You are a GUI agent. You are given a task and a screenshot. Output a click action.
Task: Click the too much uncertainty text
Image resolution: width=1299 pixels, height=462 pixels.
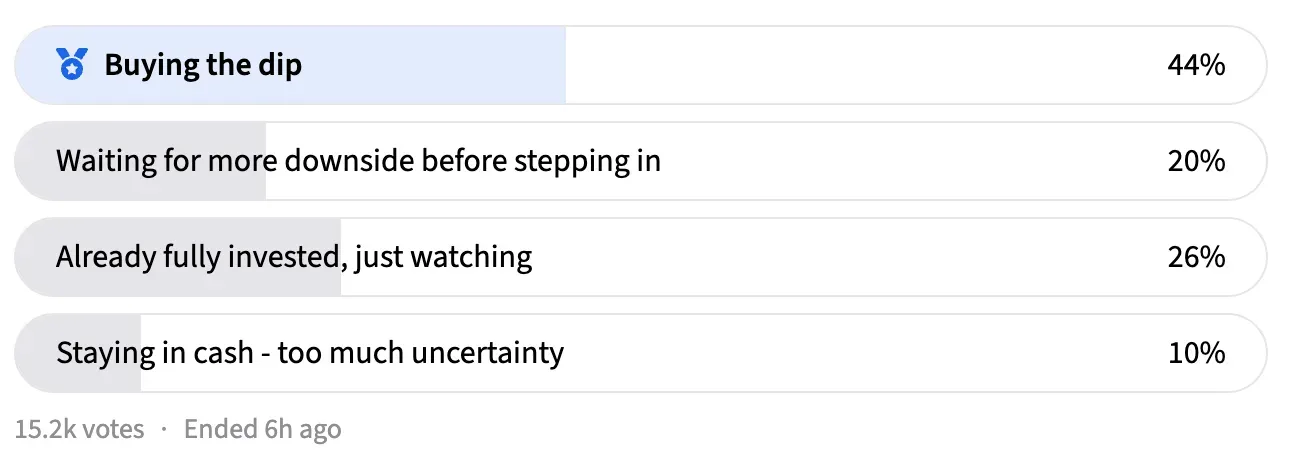pyautogui.click(x=421, y=353)
